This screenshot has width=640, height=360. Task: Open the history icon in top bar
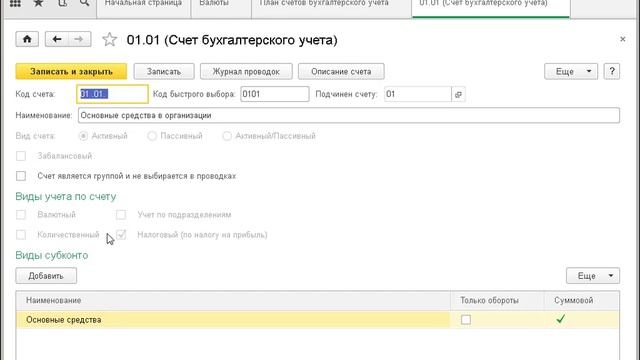coord(62,4)
